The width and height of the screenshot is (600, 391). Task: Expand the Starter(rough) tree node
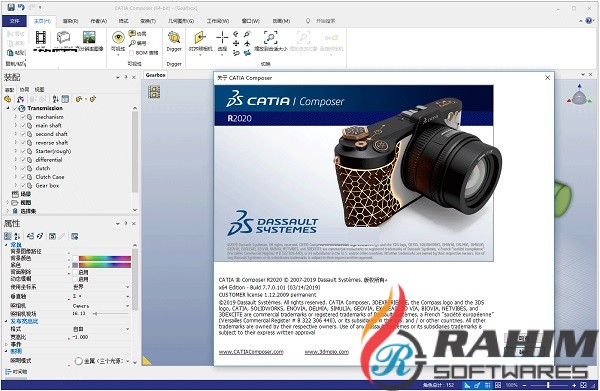tap(16, 151)
